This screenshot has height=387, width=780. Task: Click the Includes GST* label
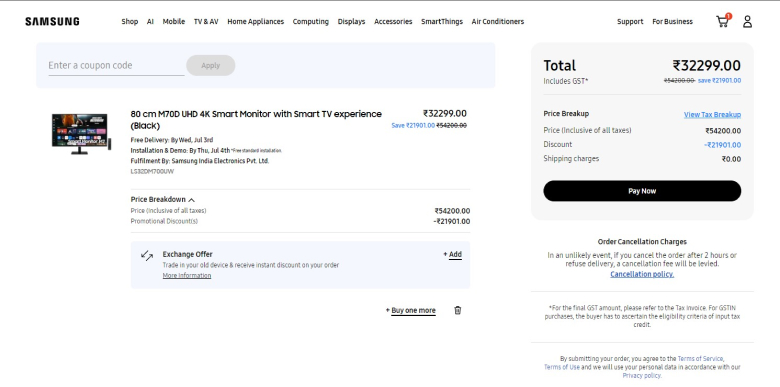click(566, 81)
